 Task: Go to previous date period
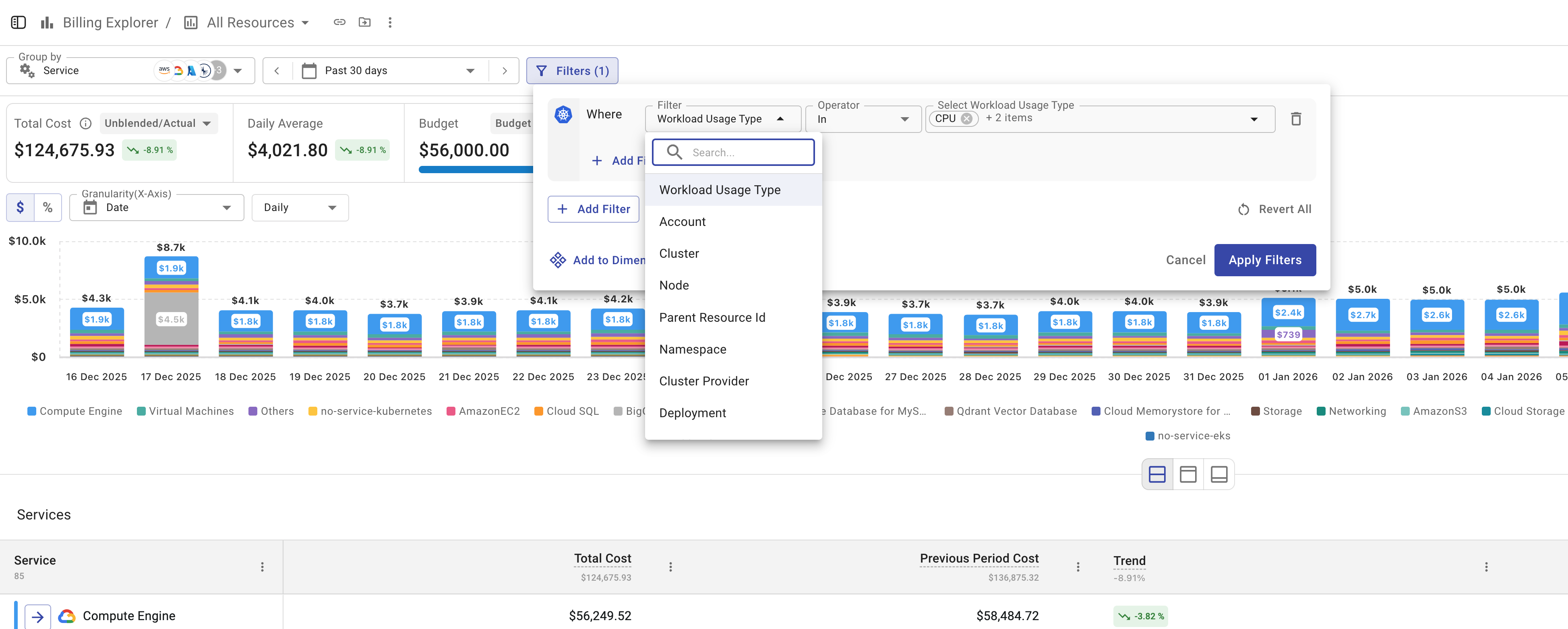(277, 70)
